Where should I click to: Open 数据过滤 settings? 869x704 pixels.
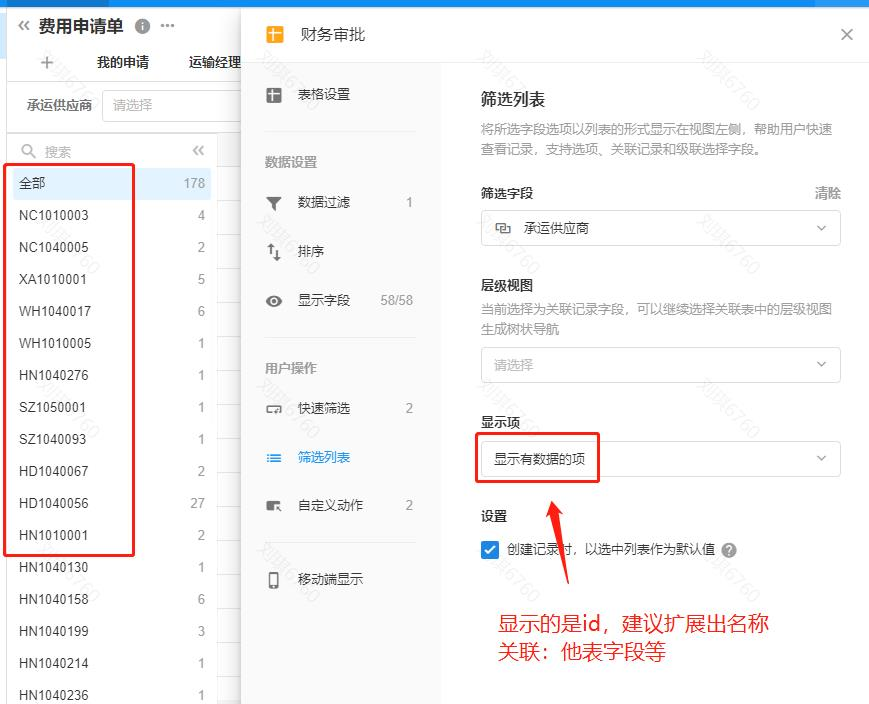(x=323, y=203)
